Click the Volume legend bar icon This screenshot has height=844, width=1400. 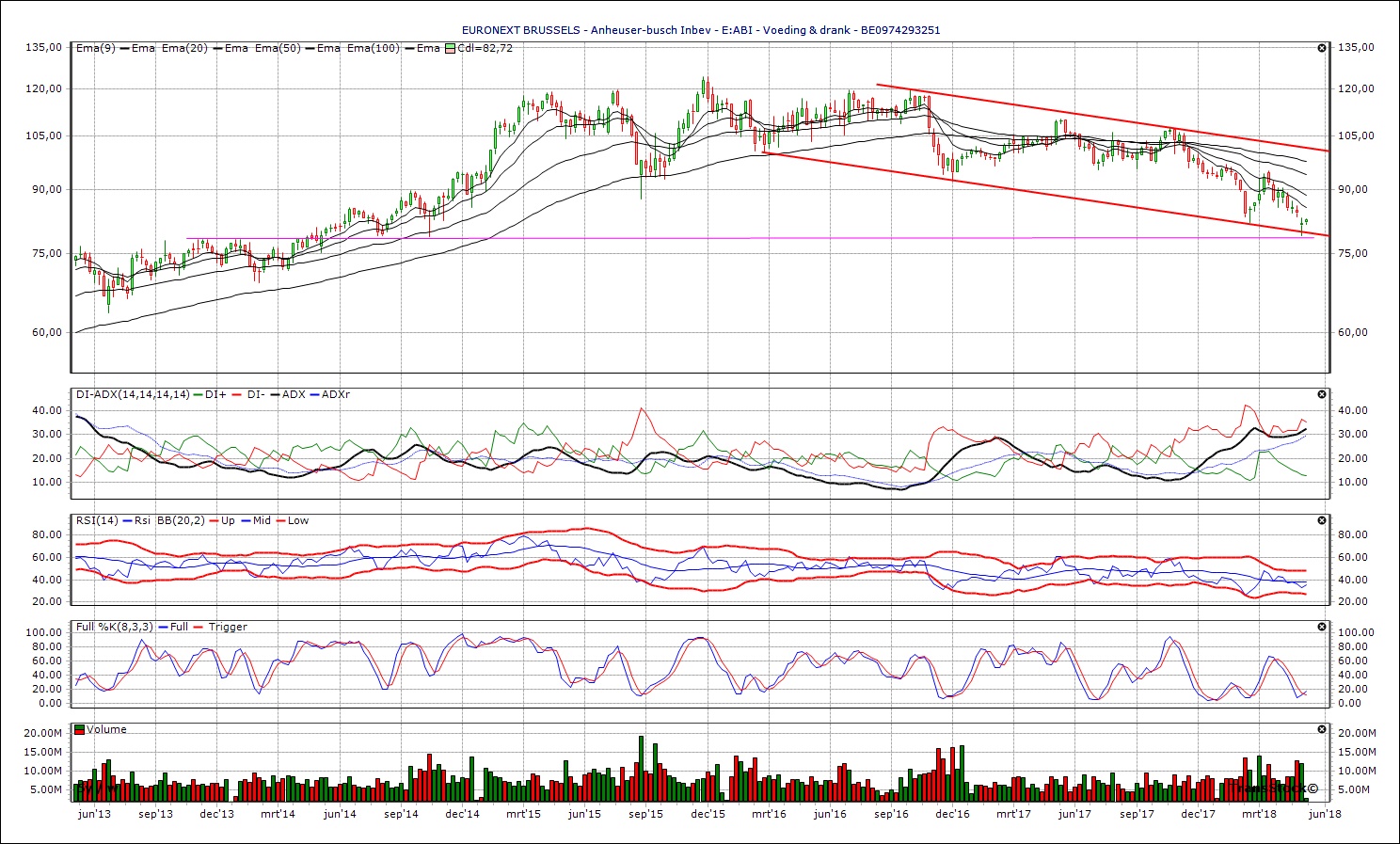80,729
